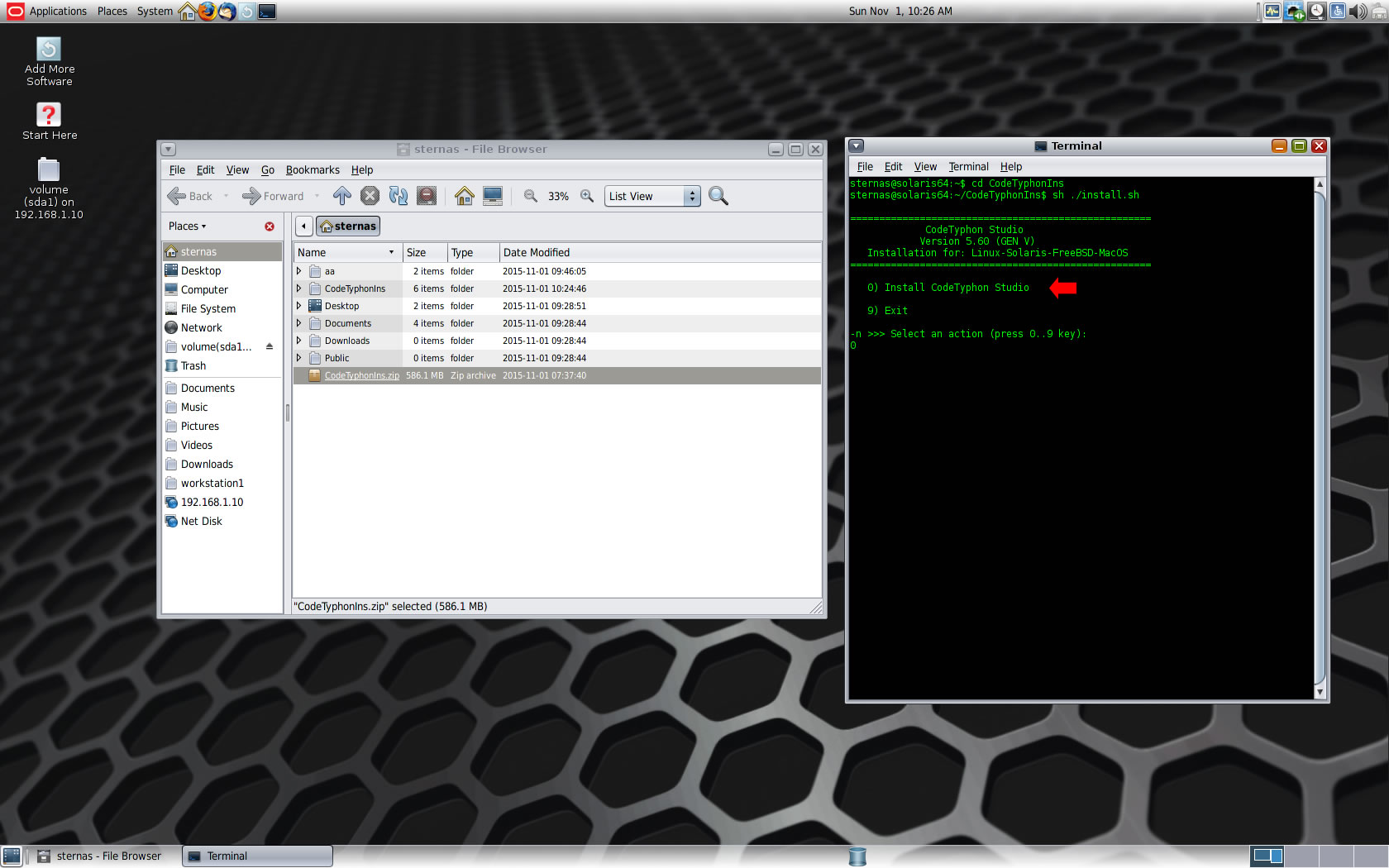Switch to Terminal in taskbar
This screenshot has width=1389, height=868.
click(257, 856)
